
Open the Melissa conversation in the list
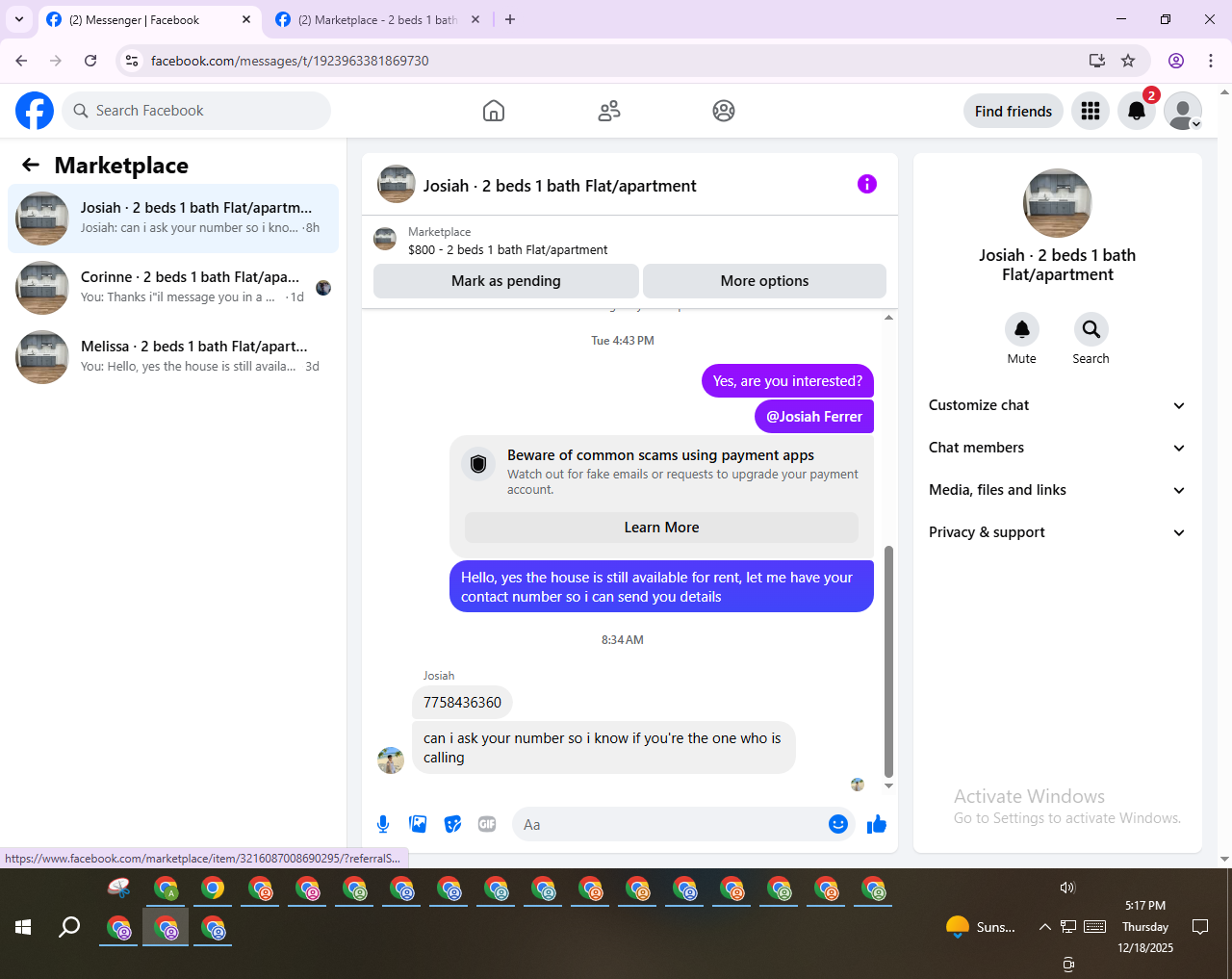pos(173,357)
